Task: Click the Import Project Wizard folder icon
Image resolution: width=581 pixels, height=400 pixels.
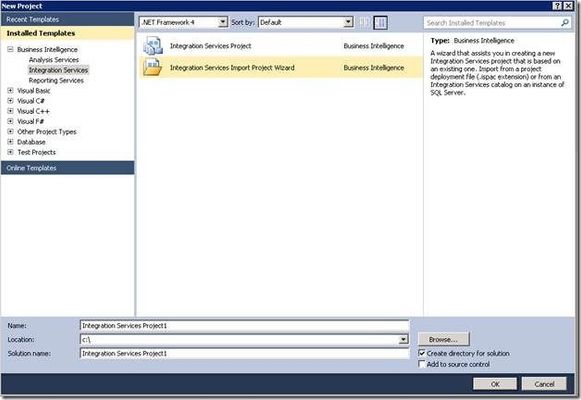Action: tap(153, 67)
